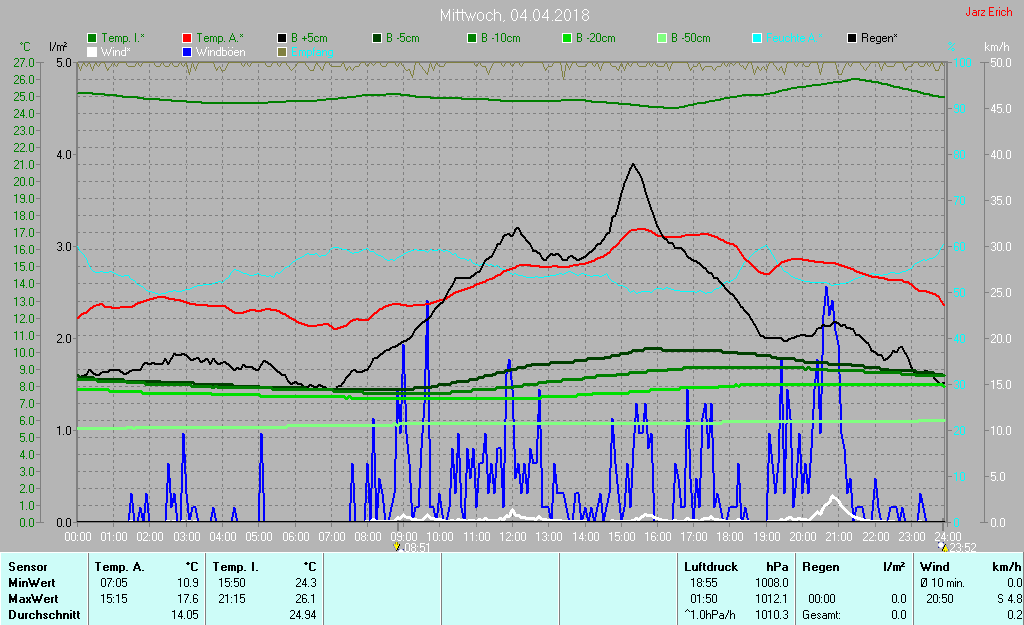Click the 08:51 marker below the time axis
The width and height of the screenshot is (1024, 625).
click(412, 547)
